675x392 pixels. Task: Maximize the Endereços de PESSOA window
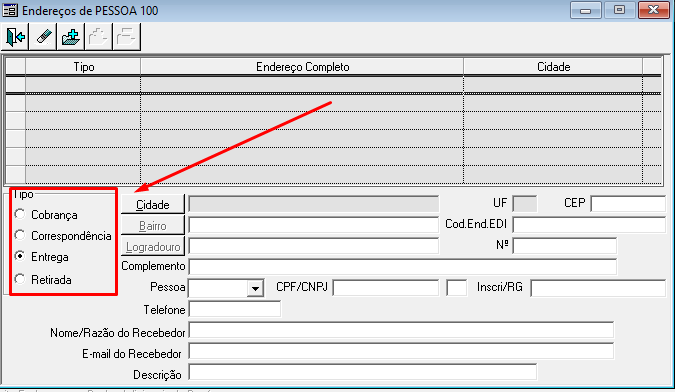[619, 10]
